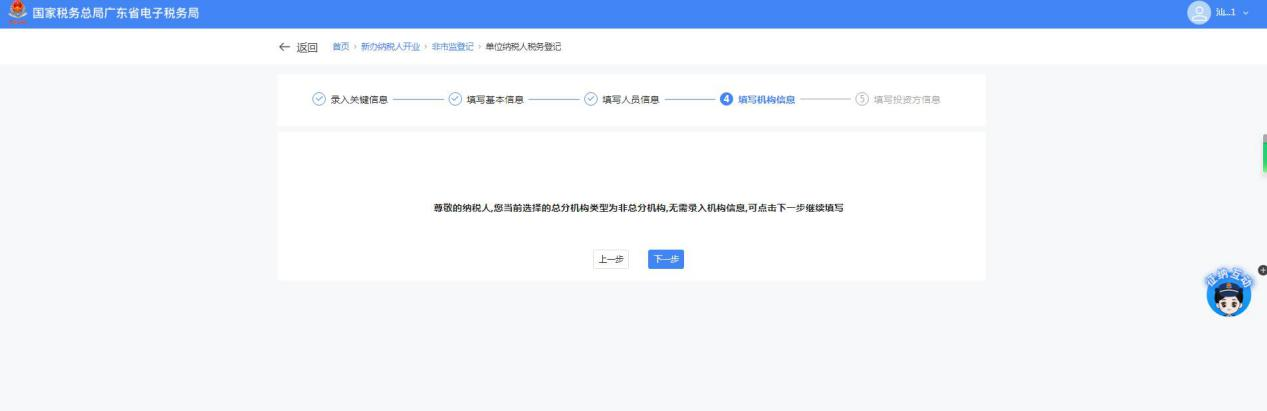Open the 首页 breadcrumb link
This screenshot has width=1267, height=411.
(340, 48)
